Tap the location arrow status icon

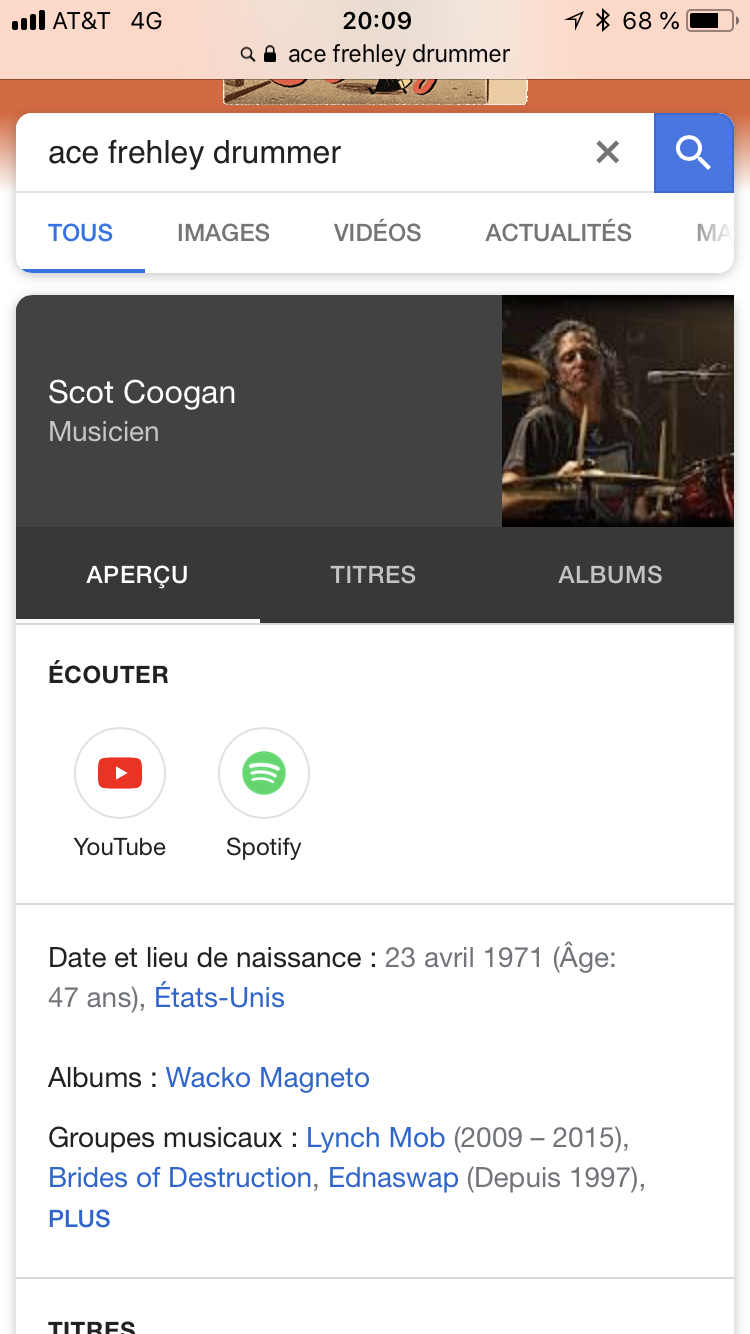[x=574, y=21]
